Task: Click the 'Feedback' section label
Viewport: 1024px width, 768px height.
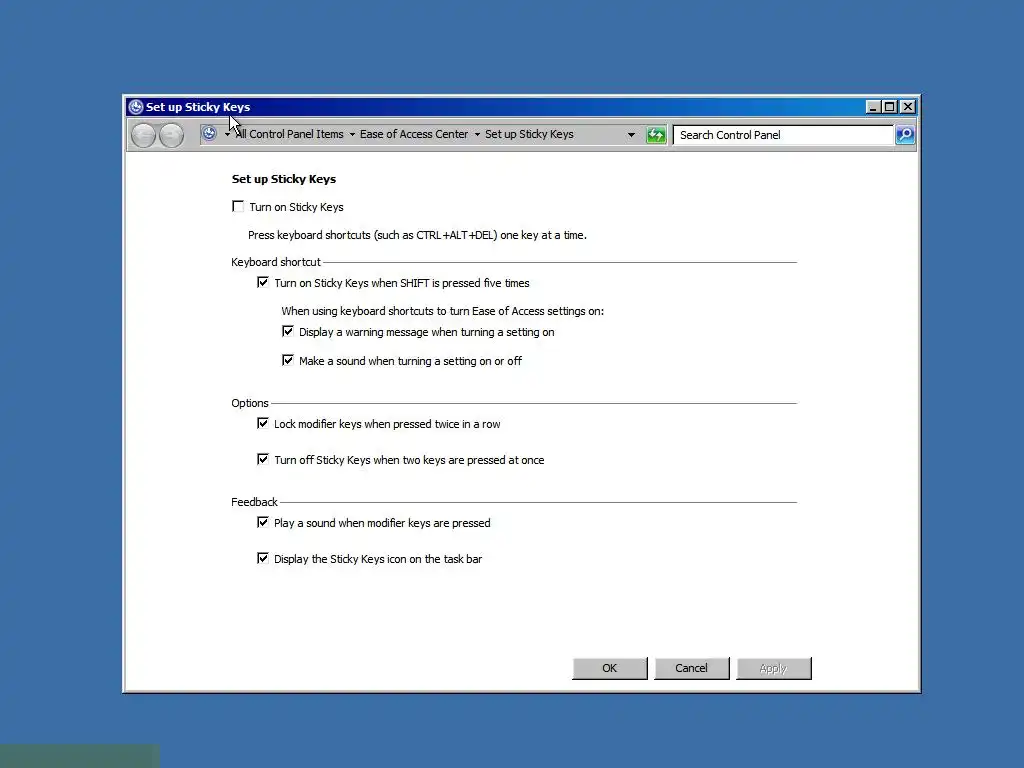Action: click(x=254, y=502)
